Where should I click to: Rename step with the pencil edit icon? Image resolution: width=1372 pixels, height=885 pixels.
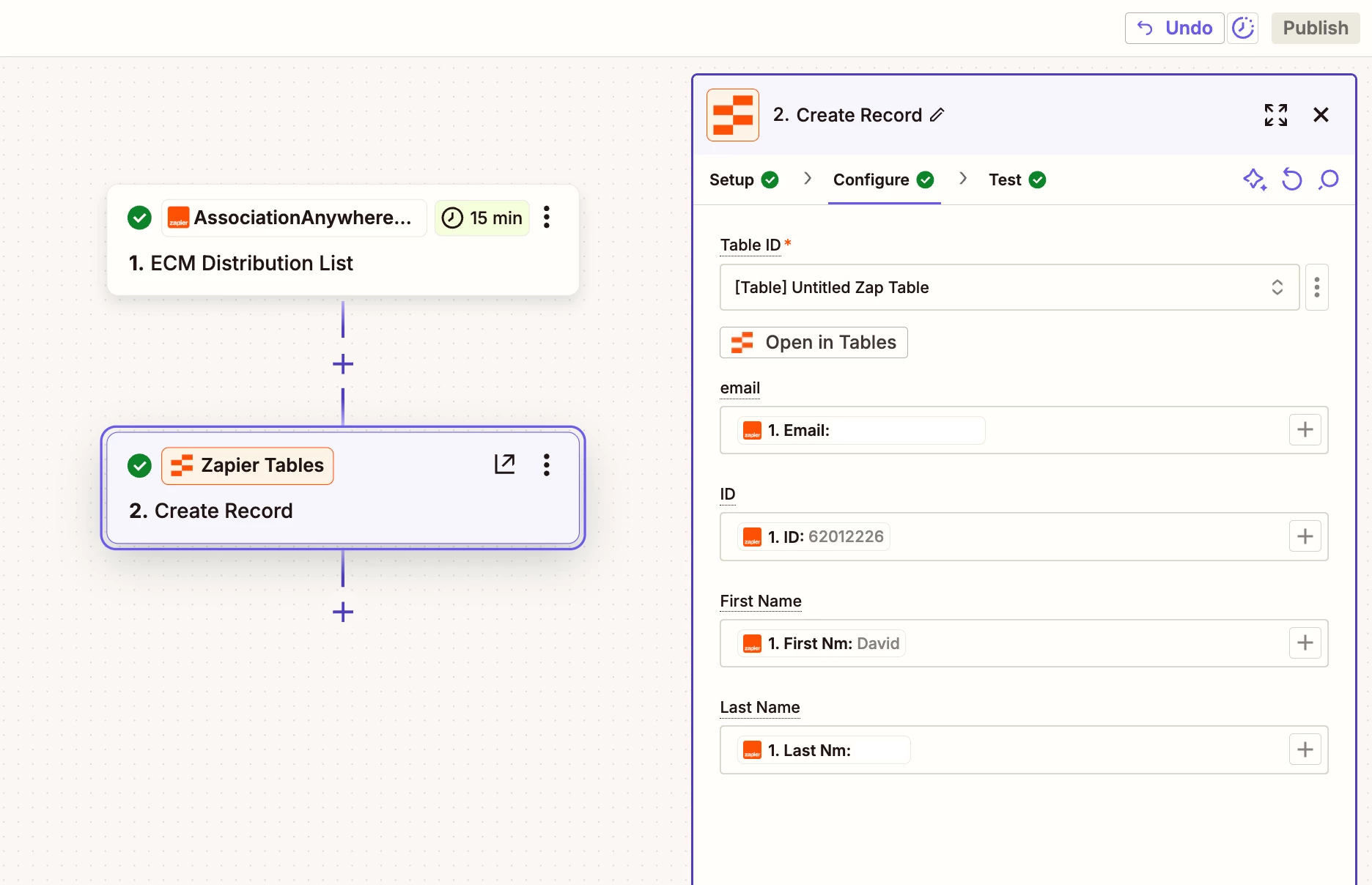pos(937,115)
